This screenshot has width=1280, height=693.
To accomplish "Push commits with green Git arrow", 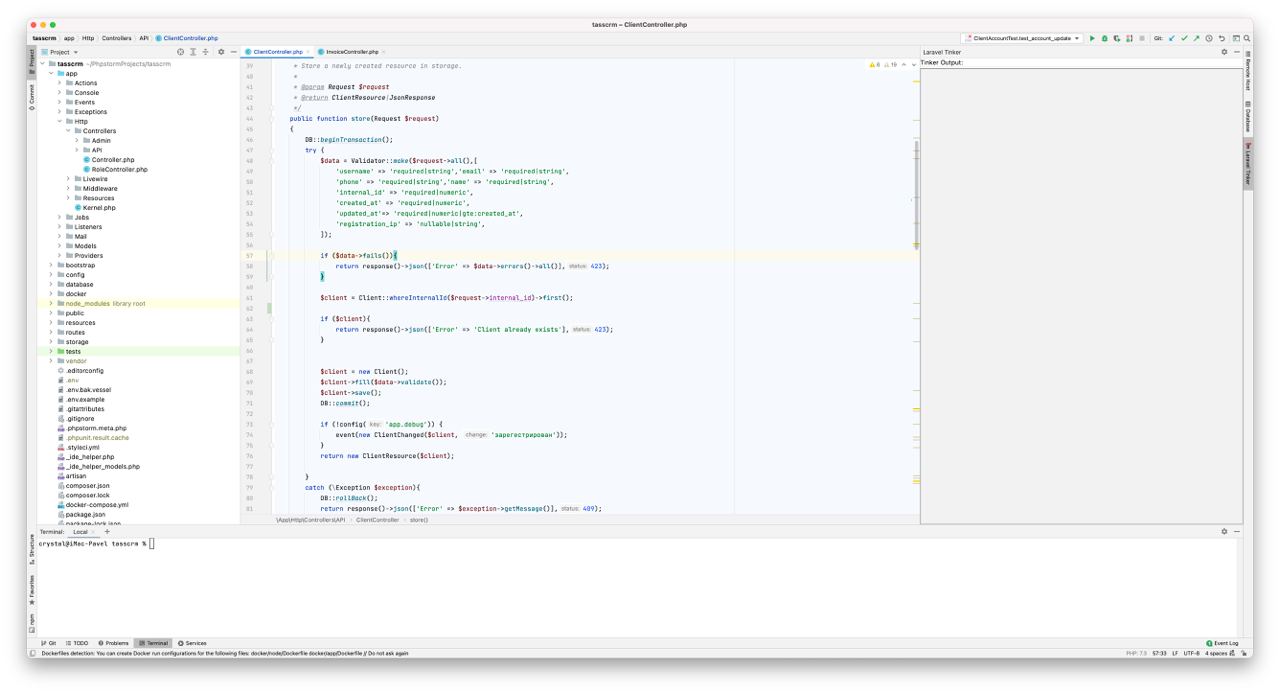I will [x=1196, y=38].
